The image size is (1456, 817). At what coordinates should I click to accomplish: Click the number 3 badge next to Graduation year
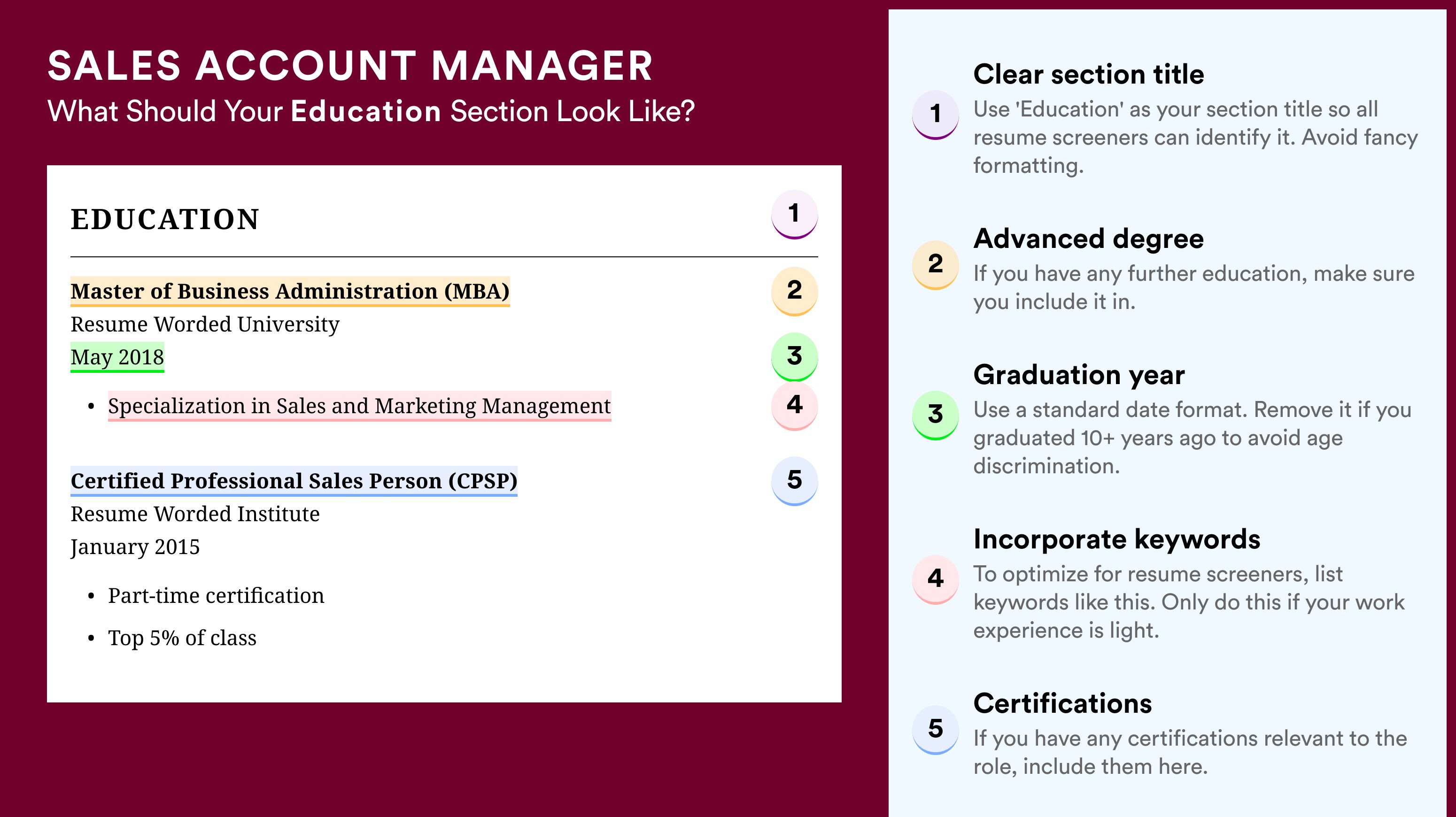(x=935, y=415)
